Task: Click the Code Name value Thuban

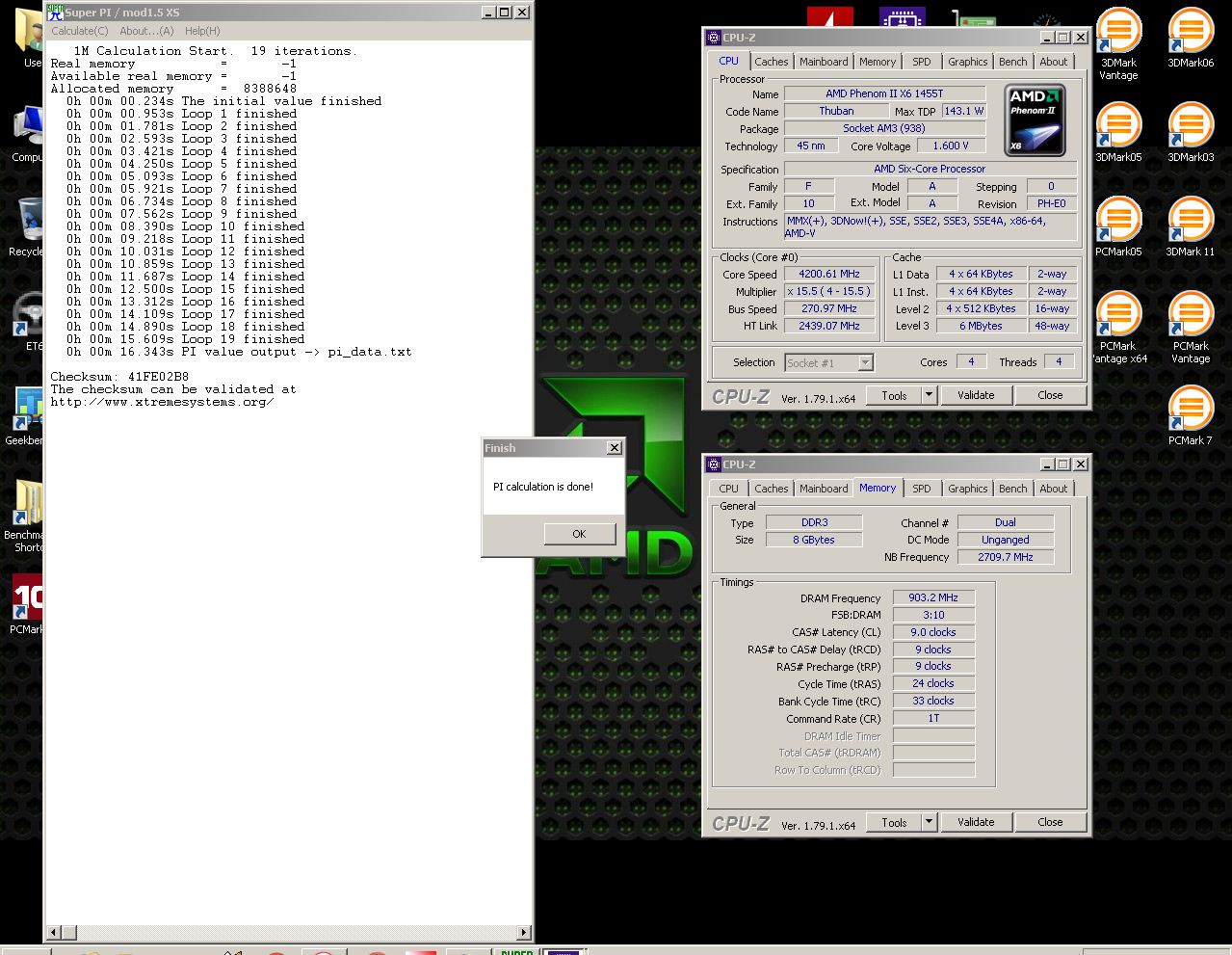Action: tap(836, 111)
